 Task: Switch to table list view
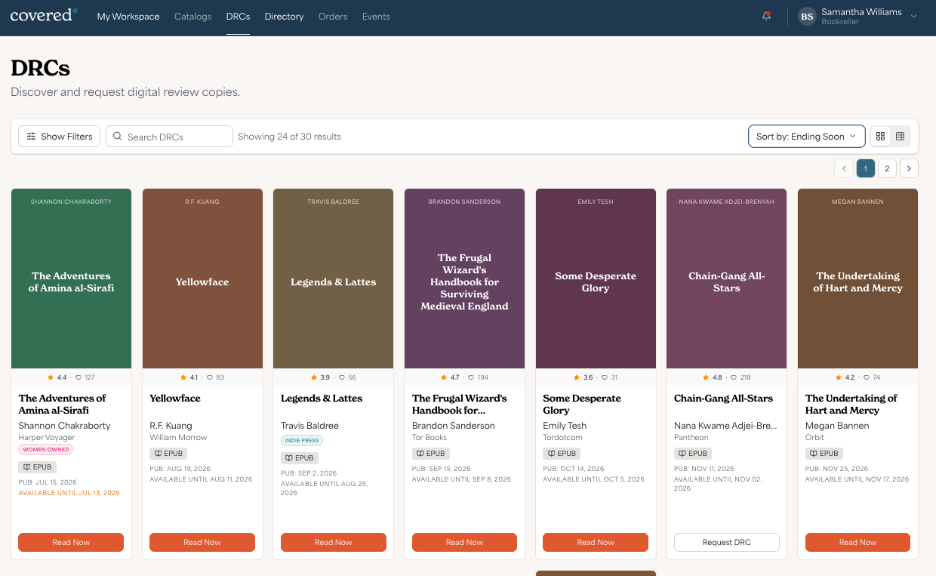pyautogui.click(x=900, y=136)
